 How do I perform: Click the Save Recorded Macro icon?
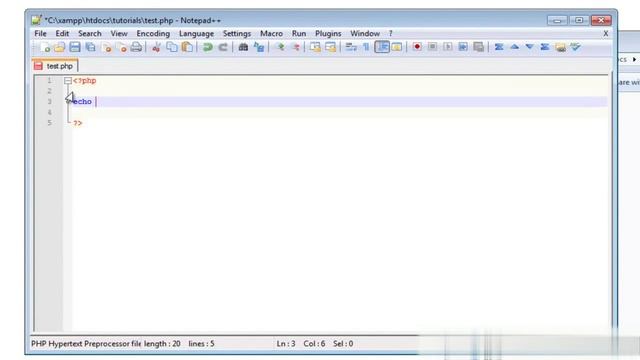(x=478, y=47)
